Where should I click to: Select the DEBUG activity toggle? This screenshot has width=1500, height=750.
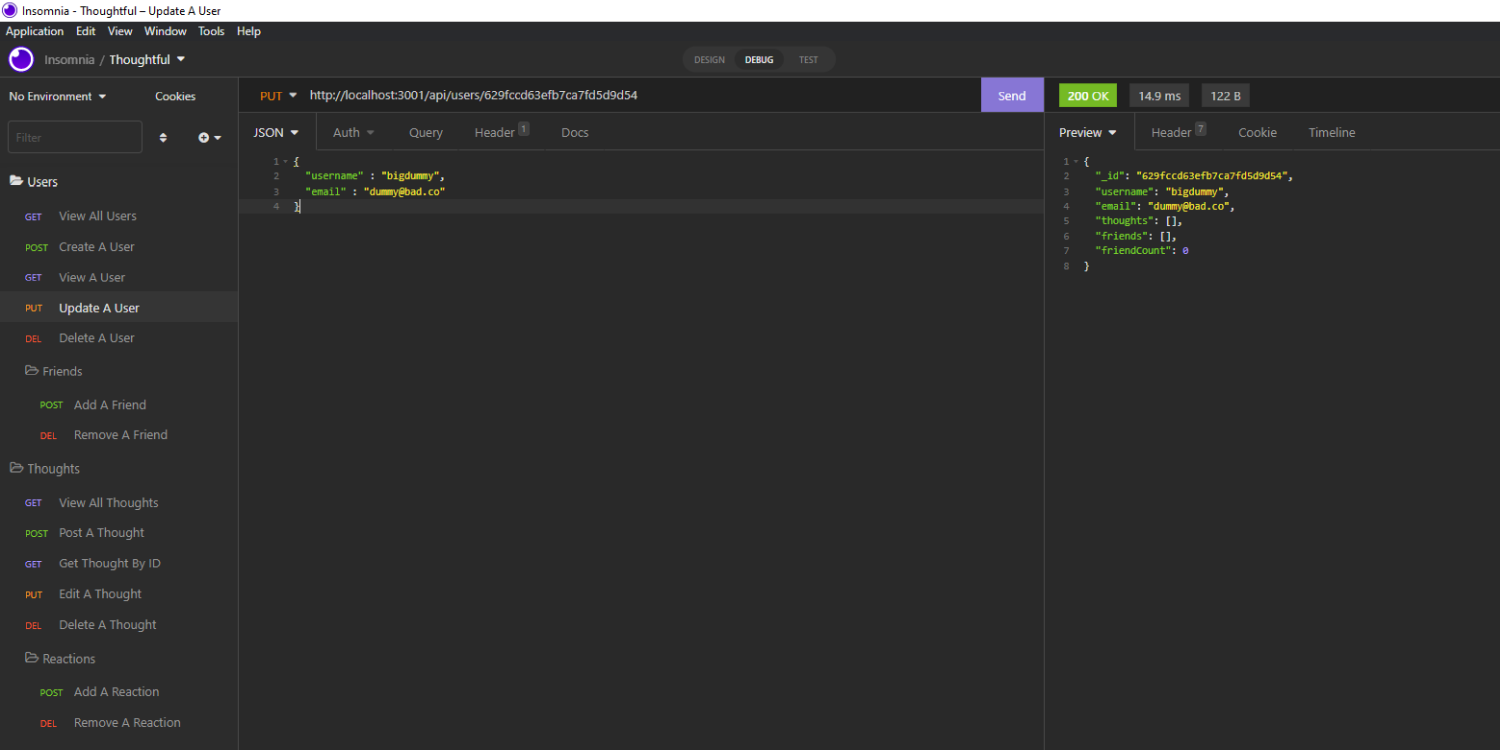click(759, 60)
